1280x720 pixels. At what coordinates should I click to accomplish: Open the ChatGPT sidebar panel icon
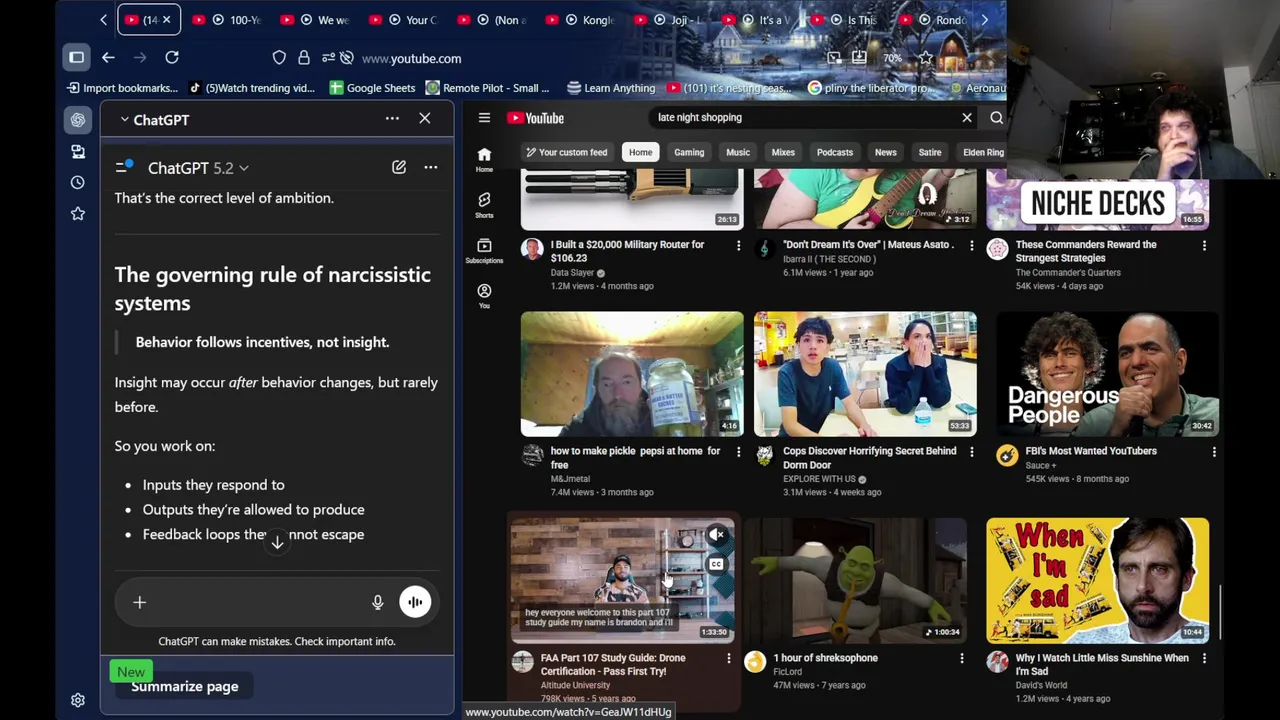click(78, 120)
